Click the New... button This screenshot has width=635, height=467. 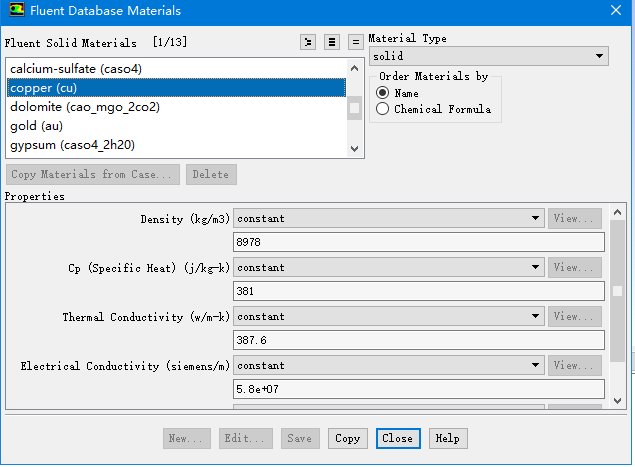click(187, 438)
